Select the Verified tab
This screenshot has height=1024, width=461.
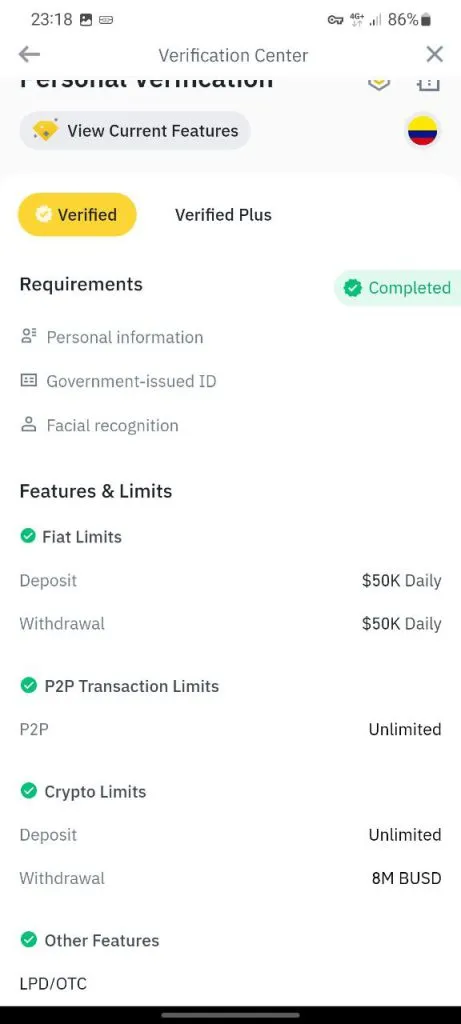click(77, 214)
